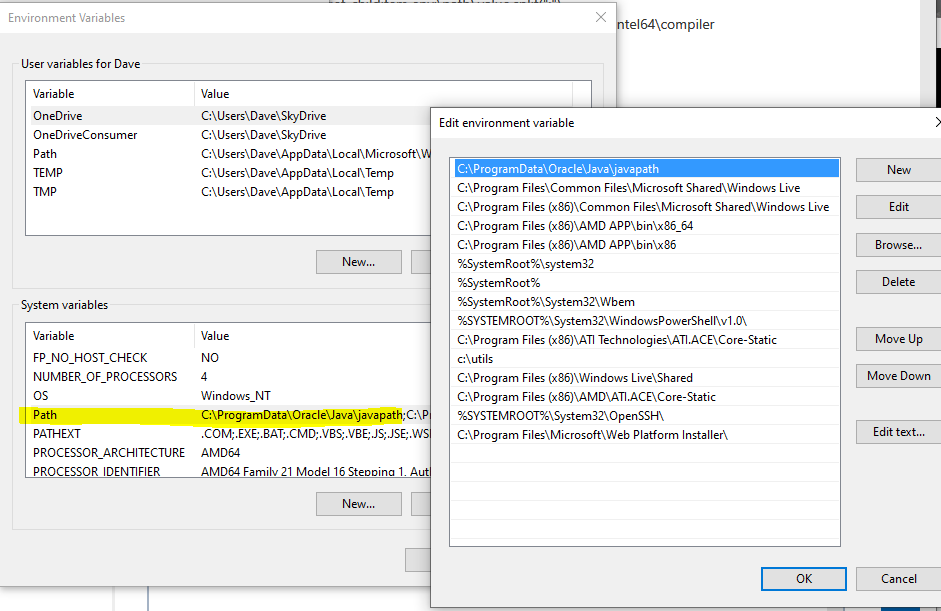Select the OneDriveConsumer user variable name
The width and height of the screenshot is (941, 611).
tap(85, 135)
